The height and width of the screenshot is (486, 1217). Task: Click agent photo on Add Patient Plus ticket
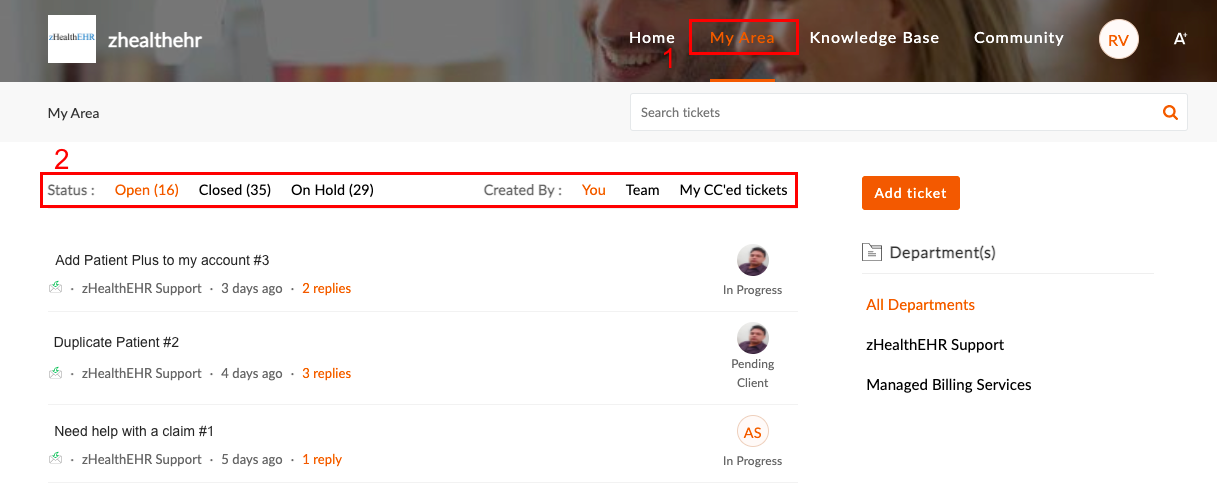(753, 260)
